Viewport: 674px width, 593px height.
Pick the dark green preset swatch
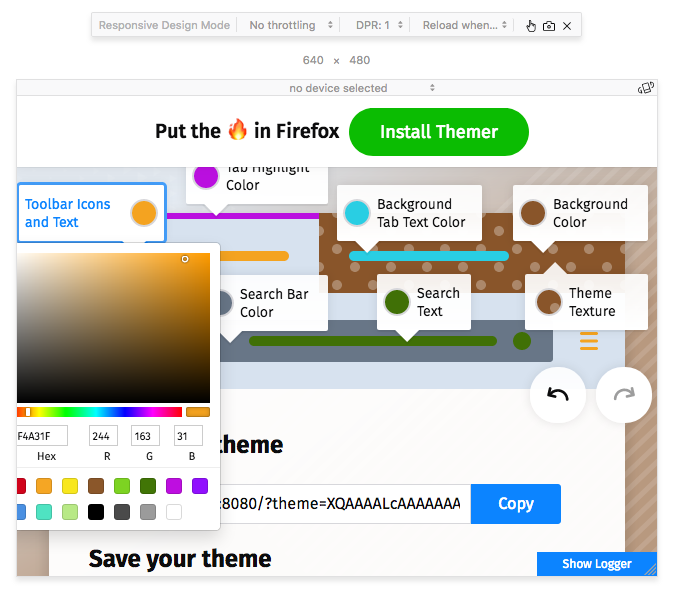coord(148,486)
